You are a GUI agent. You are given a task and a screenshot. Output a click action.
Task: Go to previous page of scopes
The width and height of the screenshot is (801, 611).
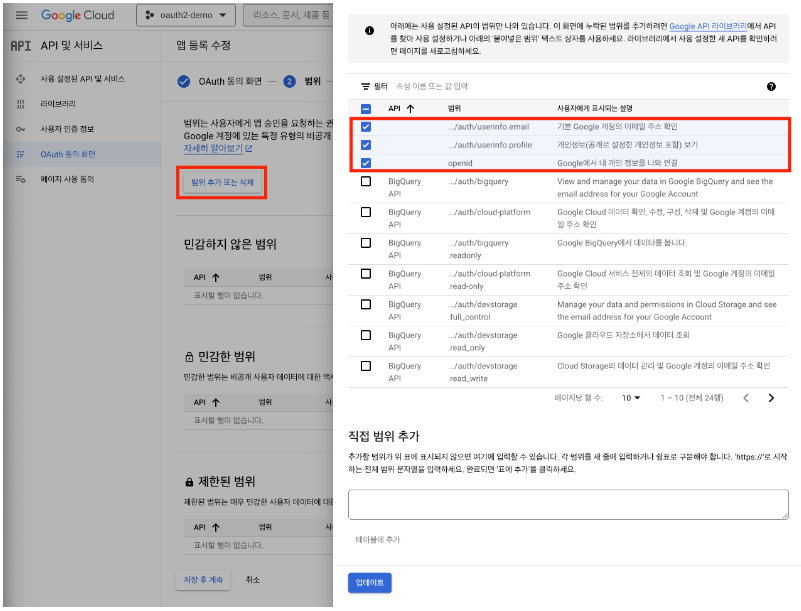[x=746, y=398]
